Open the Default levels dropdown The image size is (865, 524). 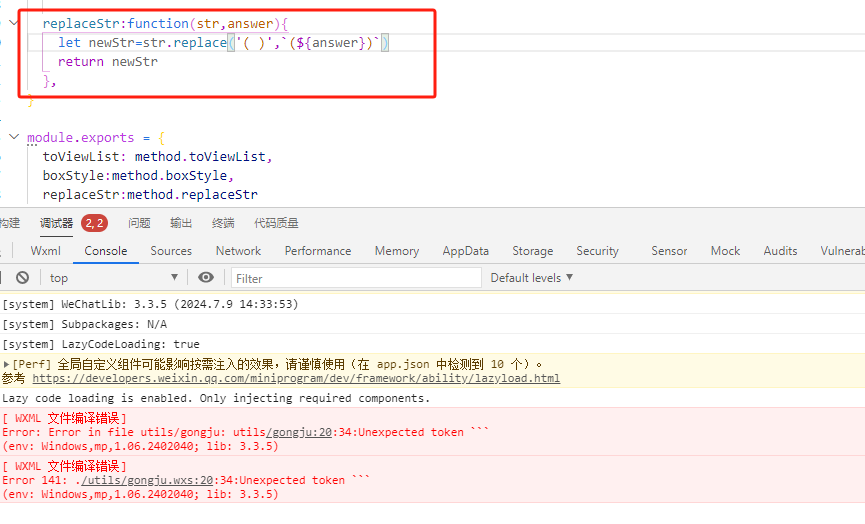tap(531, 277)
